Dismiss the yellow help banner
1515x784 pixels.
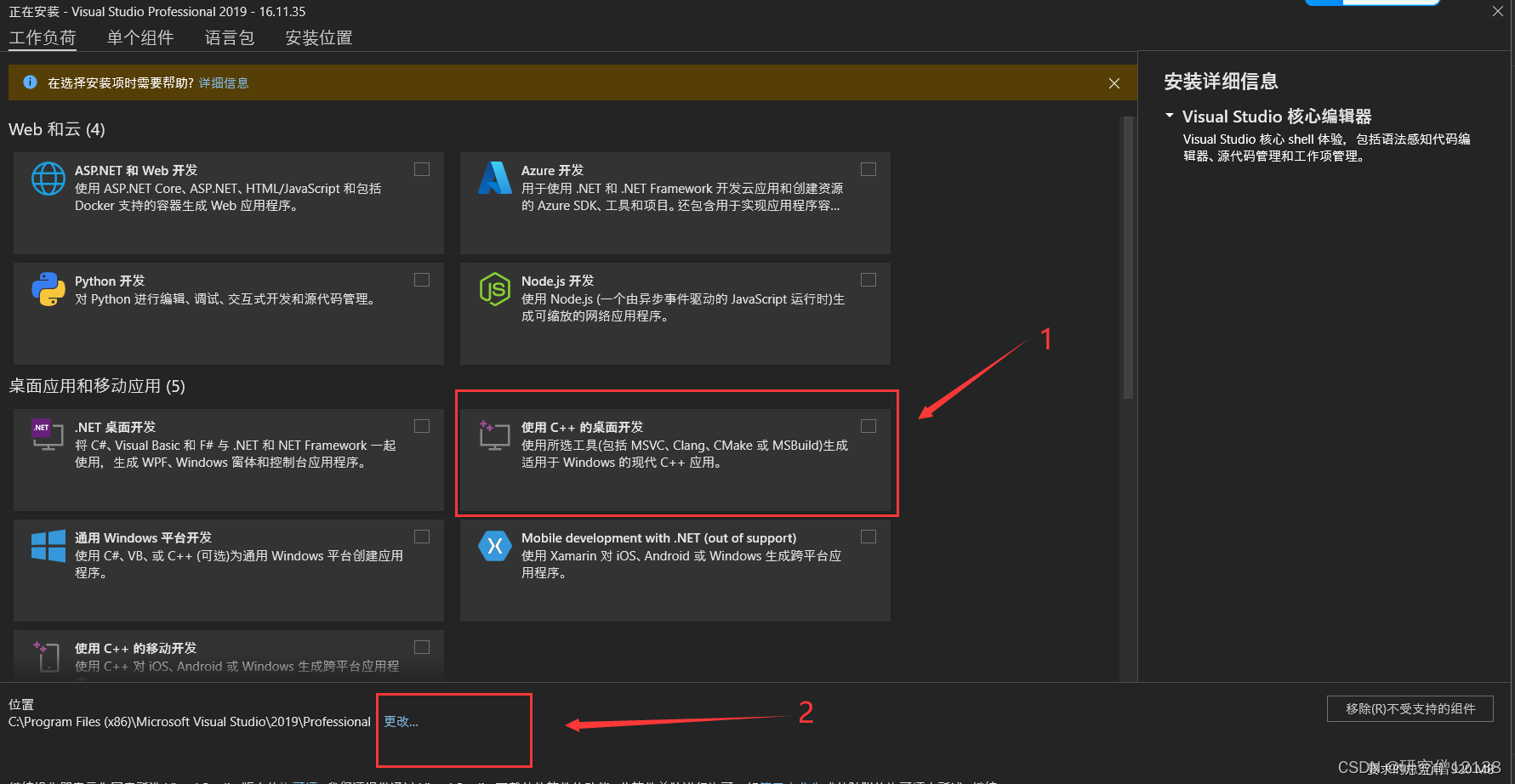pyautogui.click(x=1114, y=83)
